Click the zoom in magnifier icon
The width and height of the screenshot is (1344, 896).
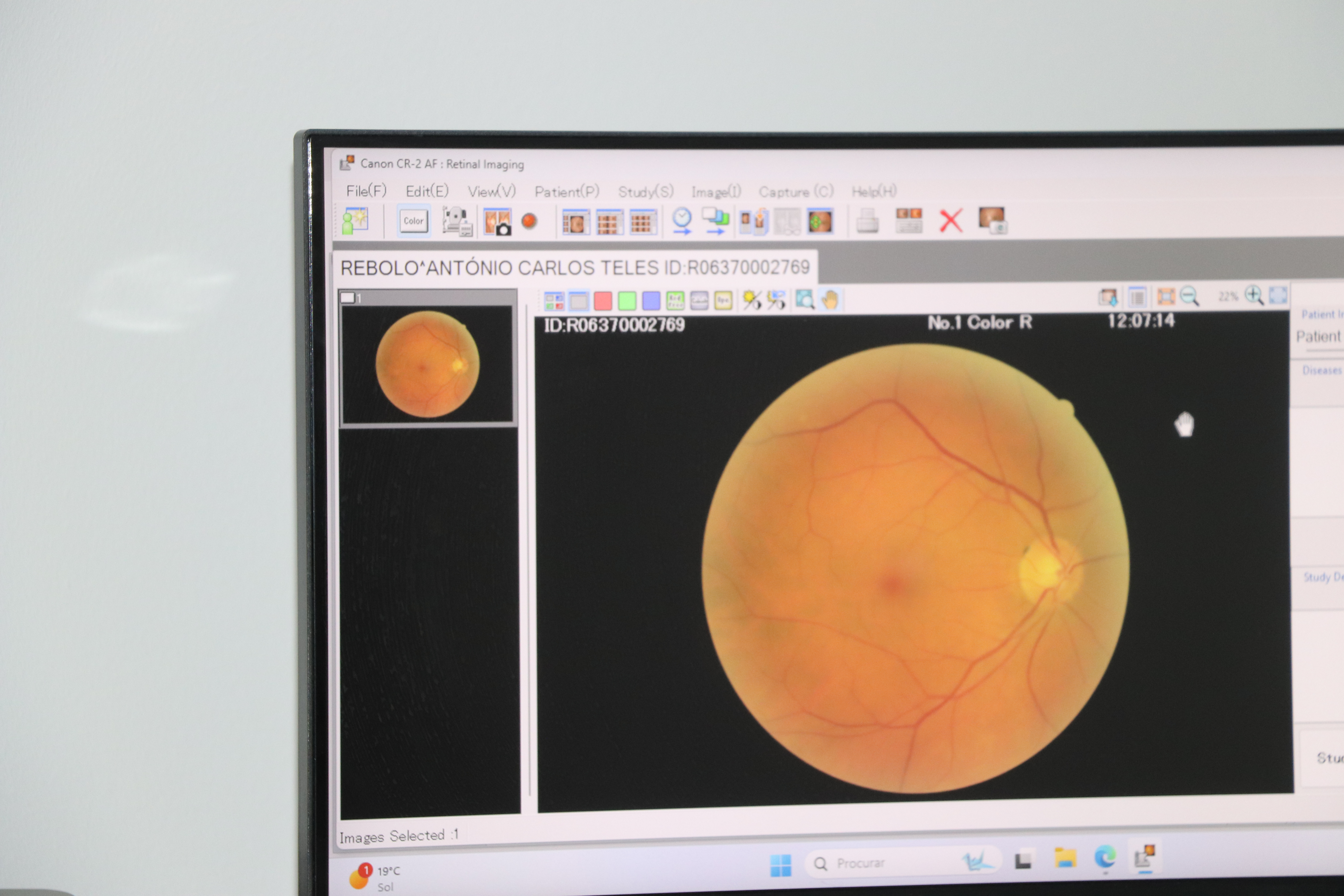pos(1254,295)
